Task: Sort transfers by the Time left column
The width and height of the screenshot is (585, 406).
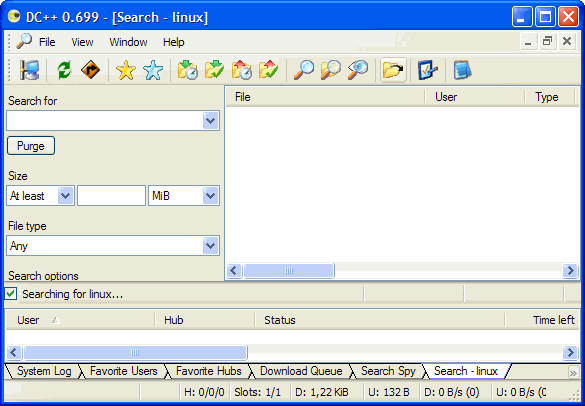Action: tap(542, 320)
